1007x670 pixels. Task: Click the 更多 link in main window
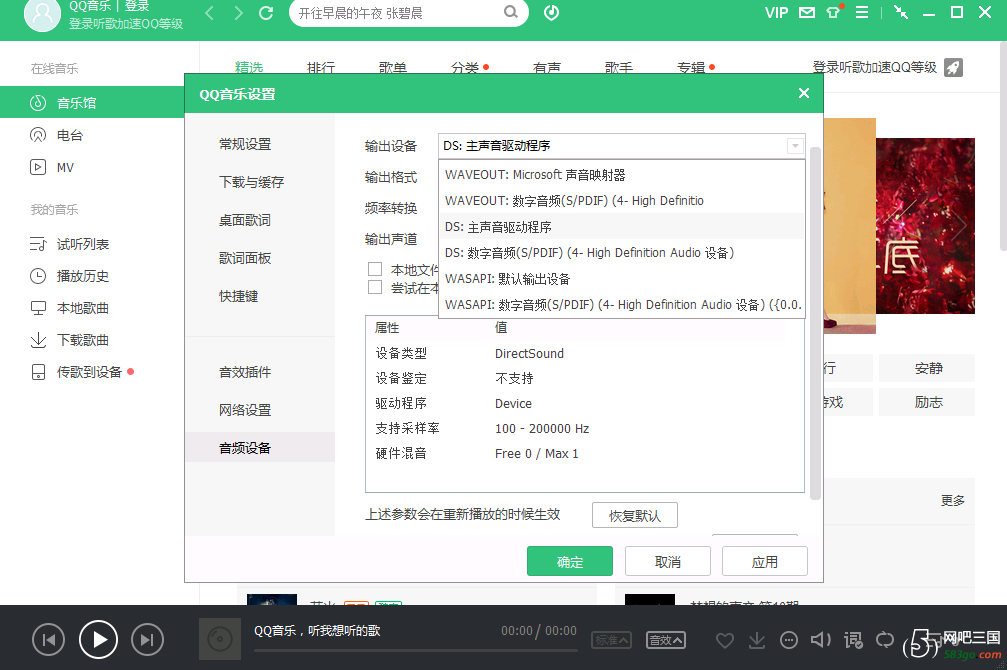click(953, 500)
